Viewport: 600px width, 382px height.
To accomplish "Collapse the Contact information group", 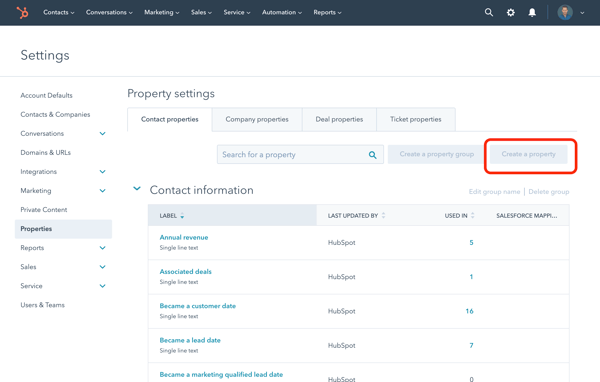I will pos(137,189).
